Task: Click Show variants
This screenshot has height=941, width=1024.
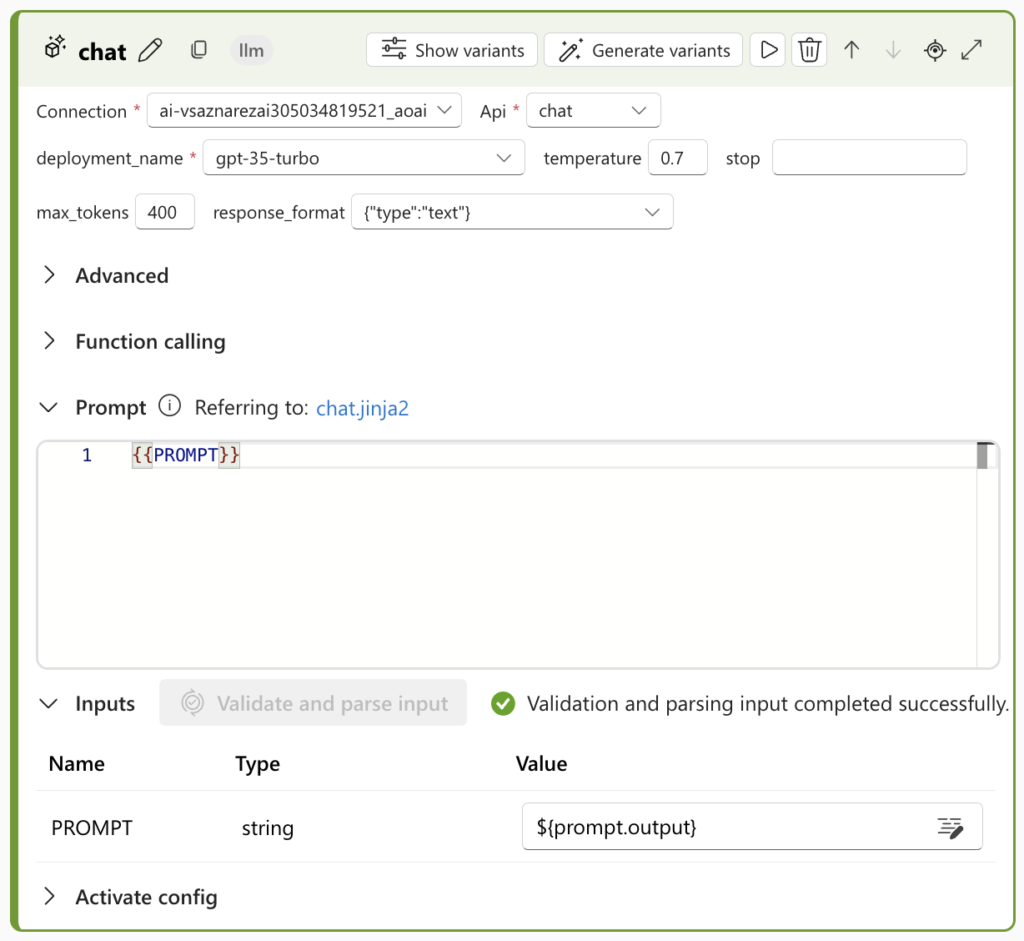Action: click(451, 50)
